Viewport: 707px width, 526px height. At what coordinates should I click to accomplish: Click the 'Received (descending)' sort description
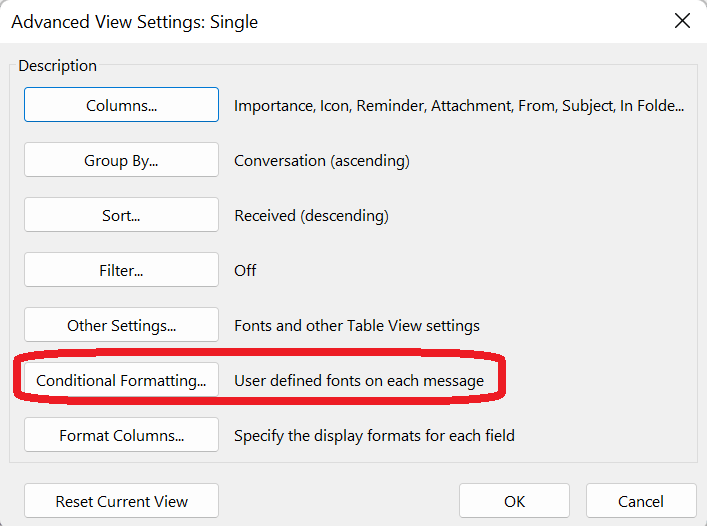point(311,215)
